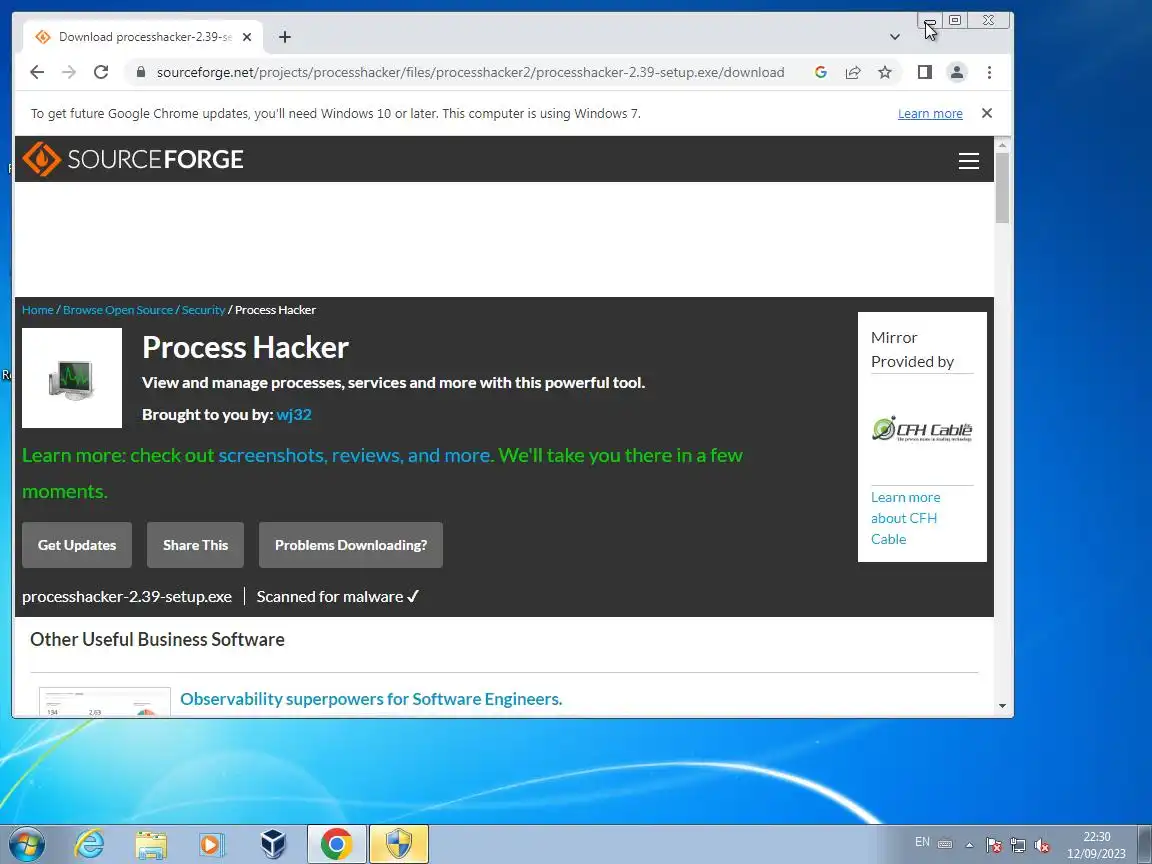The image size is (1152, 864).
Task: Dismiss the Chrome update notice
Action: (x=987, y=113)
